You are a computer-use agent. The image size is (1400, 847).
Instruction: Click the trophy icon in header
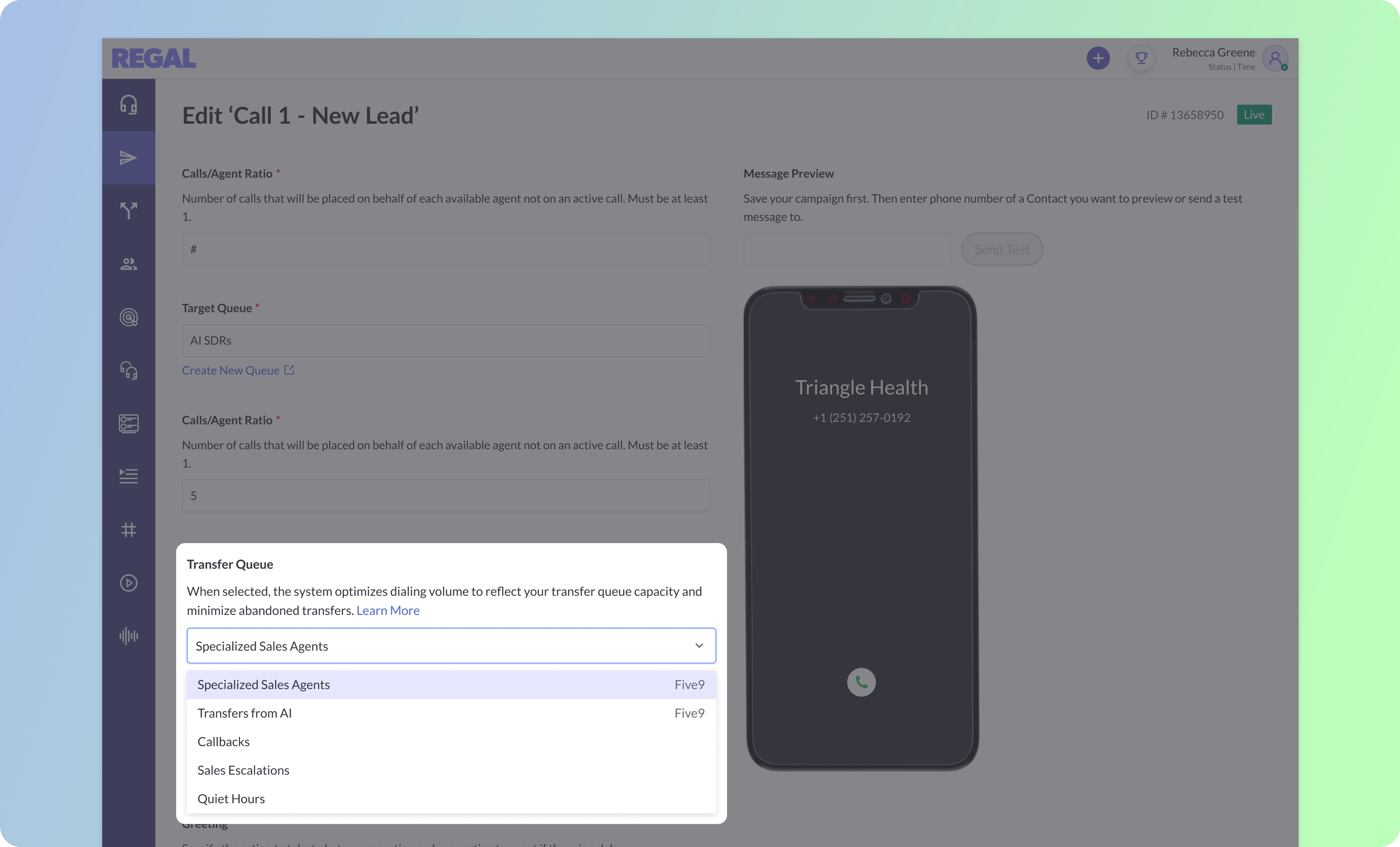[x=1141, y=58]
